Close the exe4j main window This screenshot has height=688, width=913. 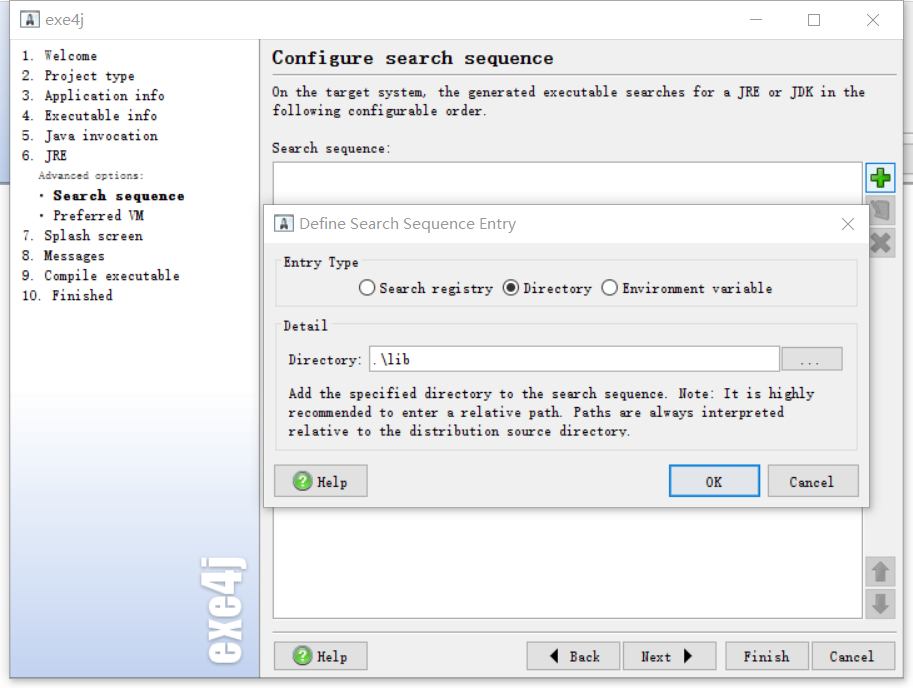click(872, 20)
